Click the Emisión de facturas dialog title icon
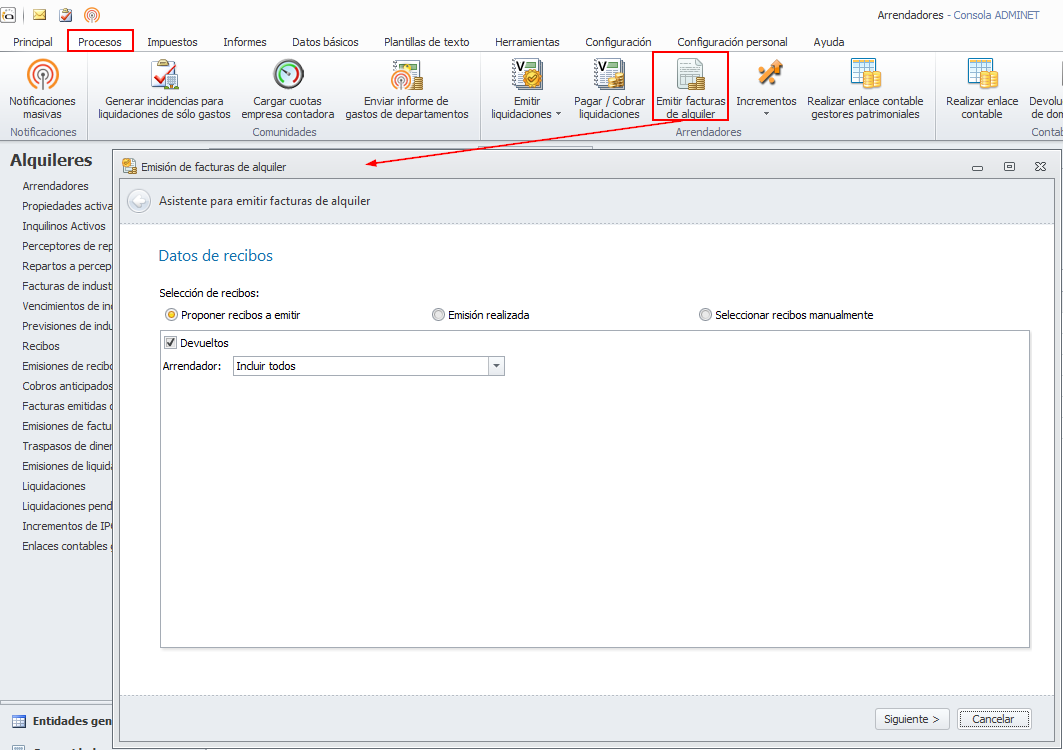Viewport: 1063px width, 750px height. pyautogui.click(x=129, y=166)
